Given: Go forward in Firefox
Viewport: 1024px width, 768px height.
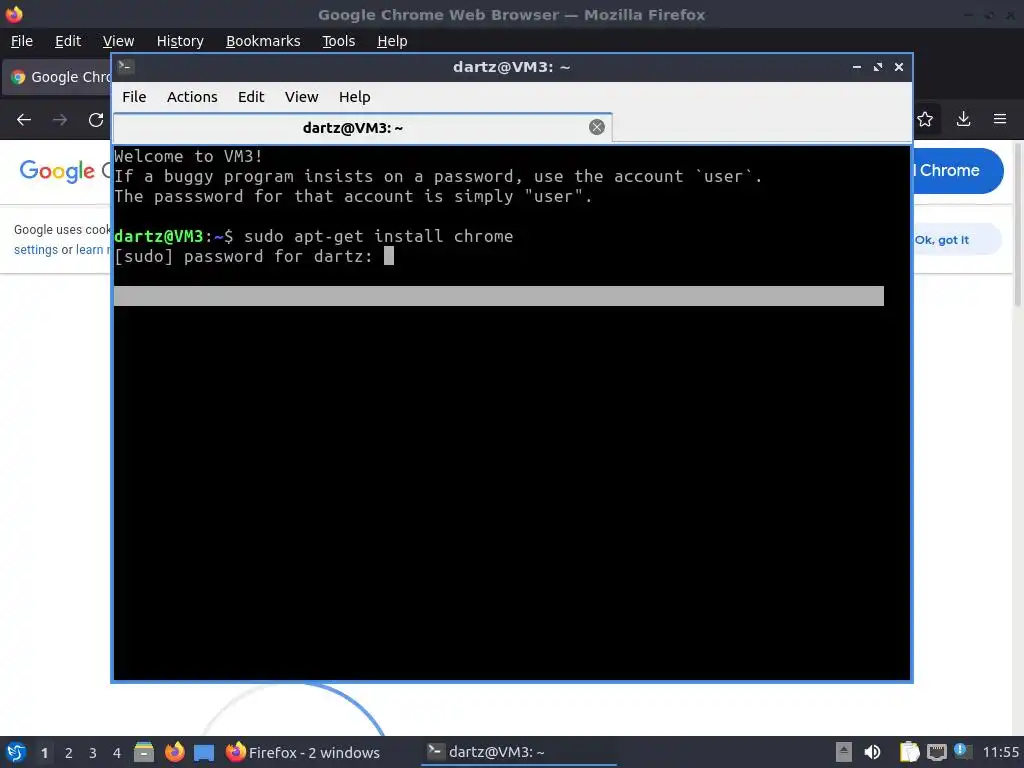Looking at the screenshot, I should coord(60,120).
